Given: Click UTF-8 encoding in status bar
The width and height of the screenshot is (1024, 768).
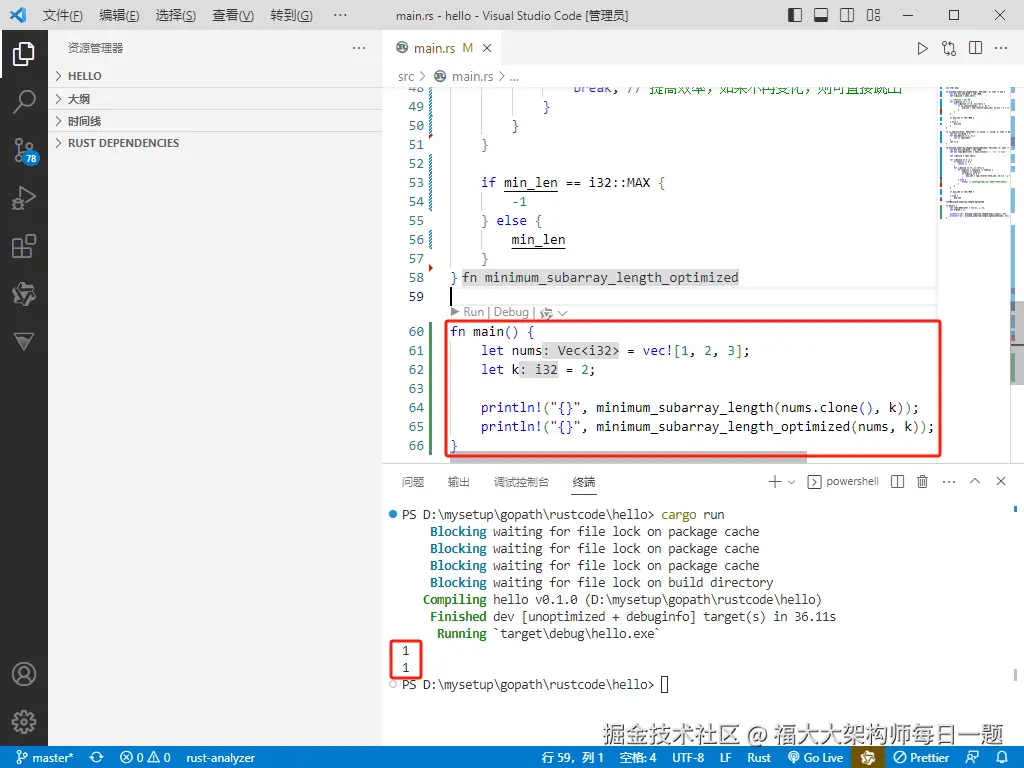Looking at the screenshot, I should click(688, 758).
